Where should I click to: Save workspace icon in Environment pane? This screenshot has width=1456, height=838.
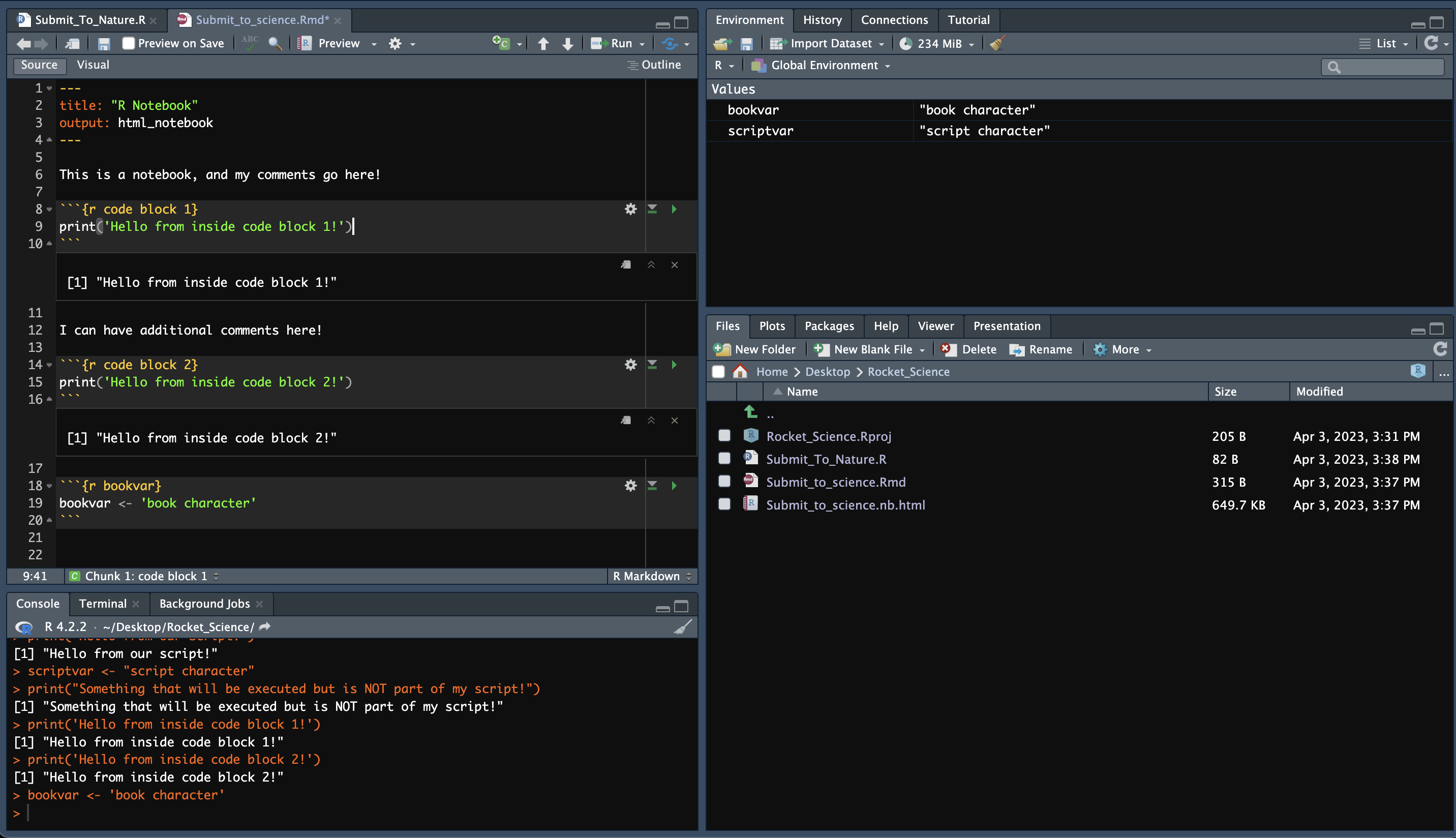tap(746, 44)
